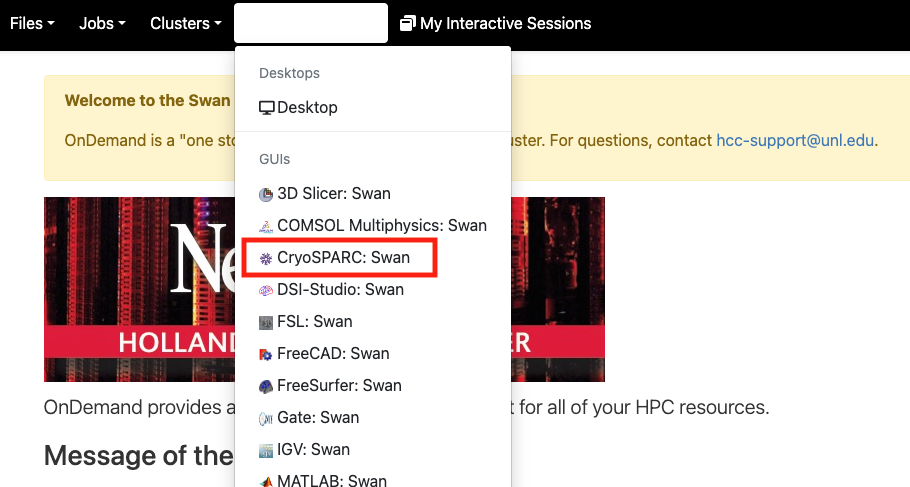Viewport: 910px width, 487px height.
Task: Click the 3D Slicer app icon
Action: click(266, 194)
